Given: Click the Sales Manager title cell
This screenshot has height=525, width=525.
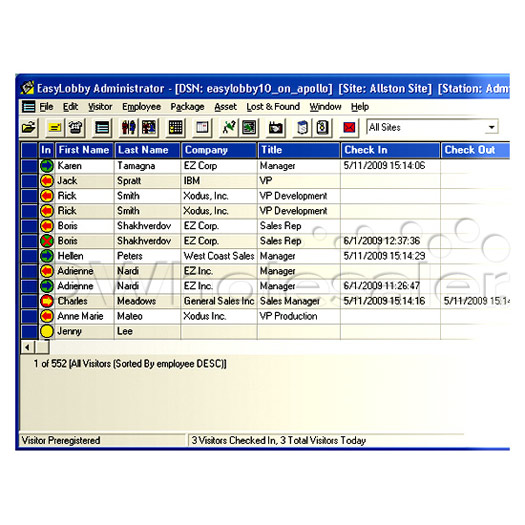Looking at the screenshot, I should pyautogui.click(x=299, y=301).
